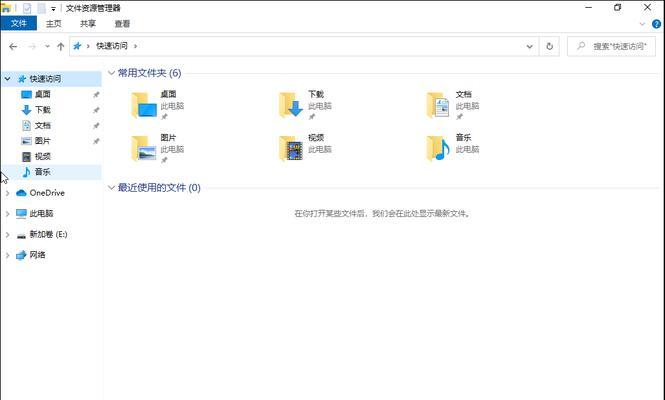Click the magnifier icon in search box
The width and height of the screenshot is (665, 400).
click(581, 46)
